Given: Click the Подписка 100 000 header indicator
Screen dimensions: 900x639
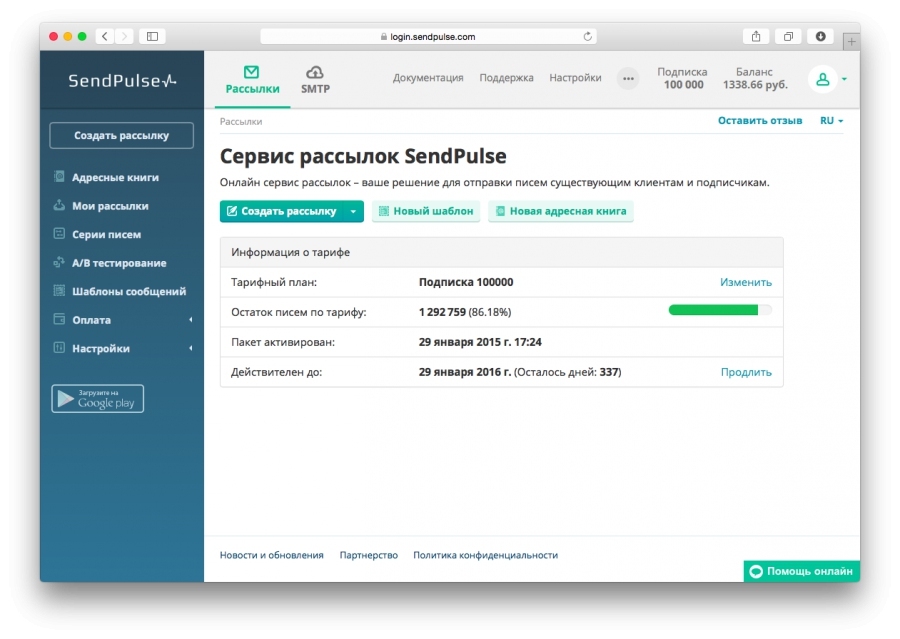Looking at the screenshot, I should pyautogui.click(x=682, y=78).
